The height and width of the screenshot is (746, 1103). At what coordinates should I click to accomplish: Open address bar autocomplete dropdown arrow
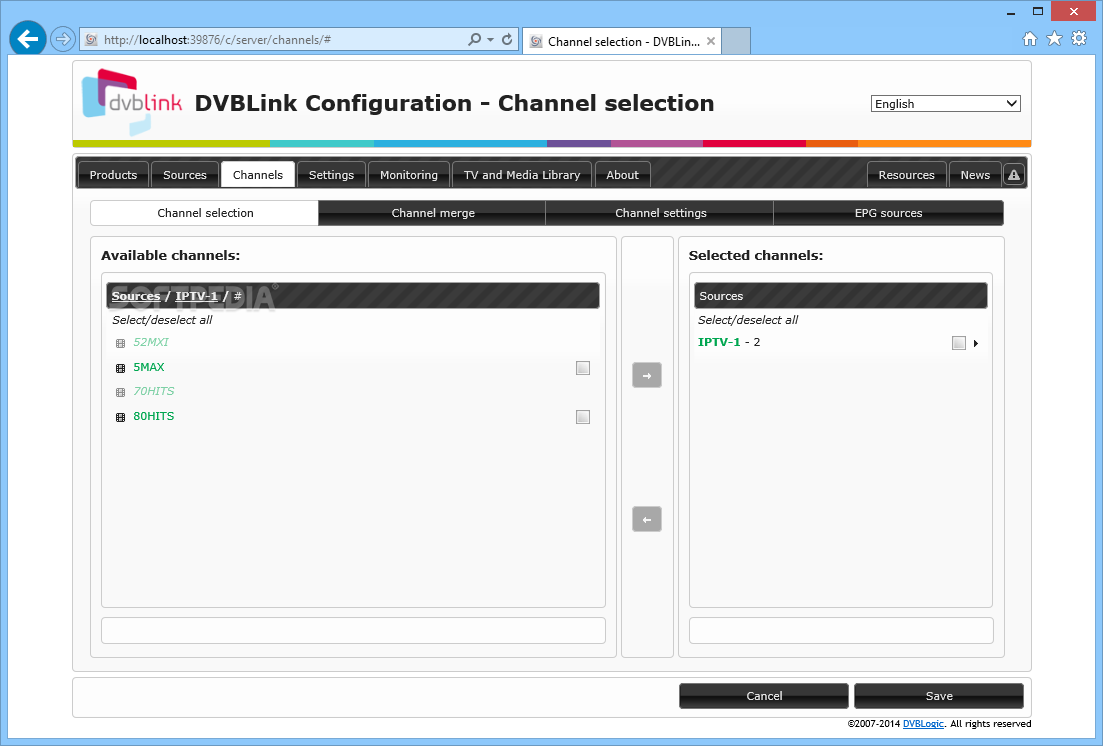[x=490, y=39]
